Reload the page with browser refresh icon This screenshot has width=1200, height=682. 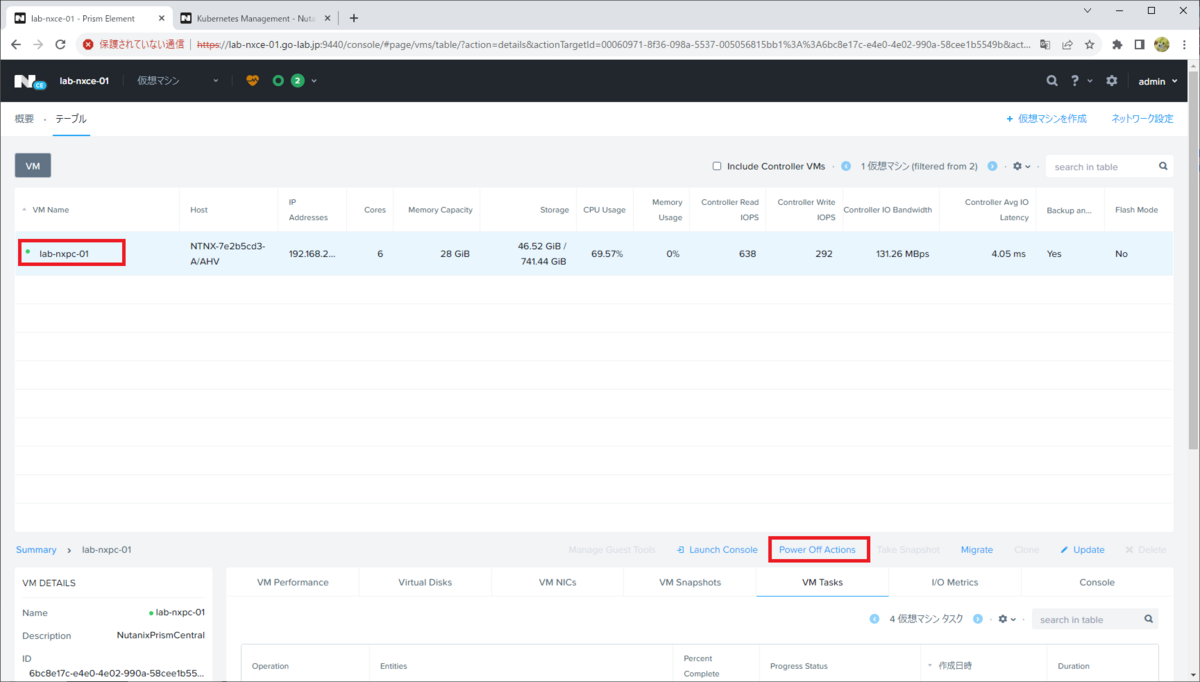tap(60, 44)
